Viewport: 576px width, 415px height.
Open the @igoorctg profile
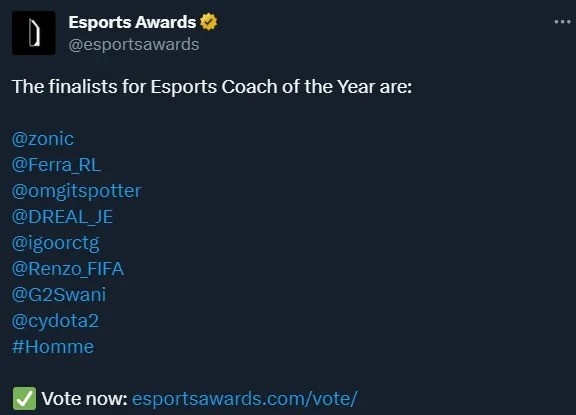[55, 243]
